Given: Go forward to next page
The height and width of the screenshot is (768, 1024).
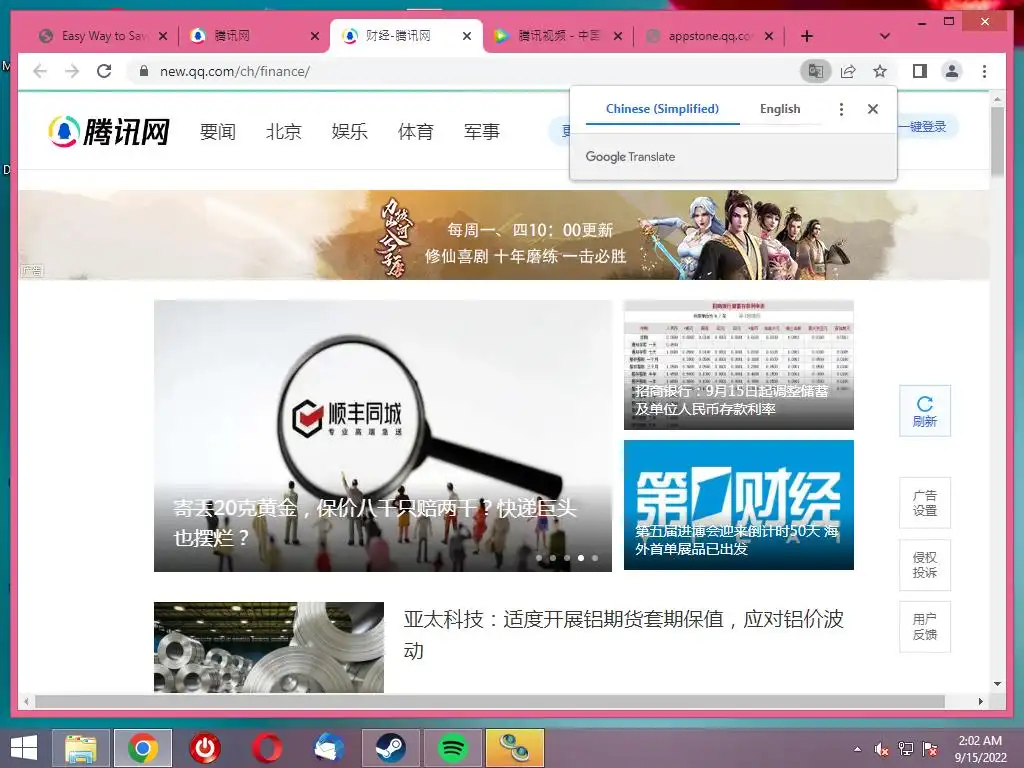Looking at the screenshot, I should (x=72, y=71).
